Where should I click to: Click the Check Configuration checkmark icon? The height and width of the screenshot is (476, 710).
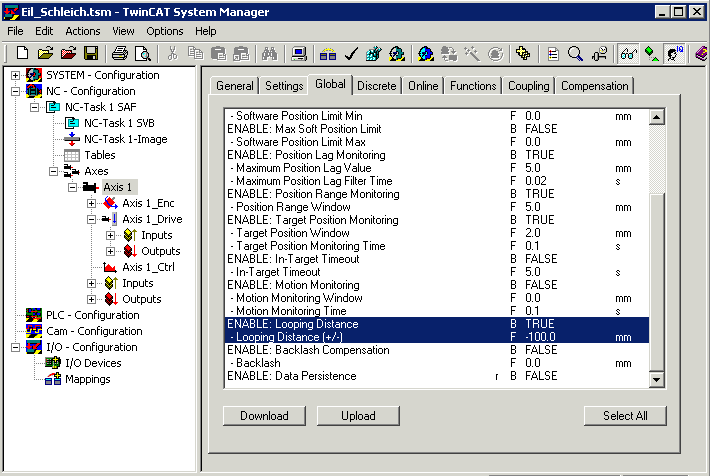pyautogui.click(x=351, y=54)
